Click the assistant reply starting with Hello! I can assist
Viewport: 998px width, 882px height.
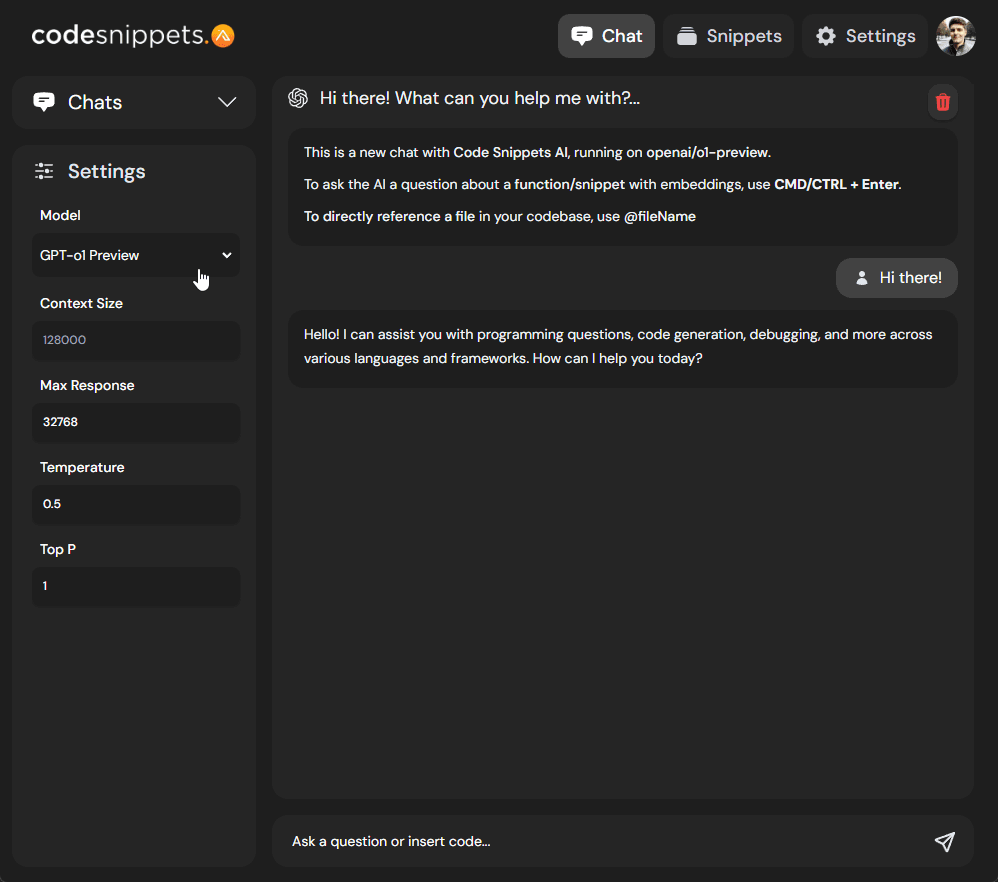(622, 347)
